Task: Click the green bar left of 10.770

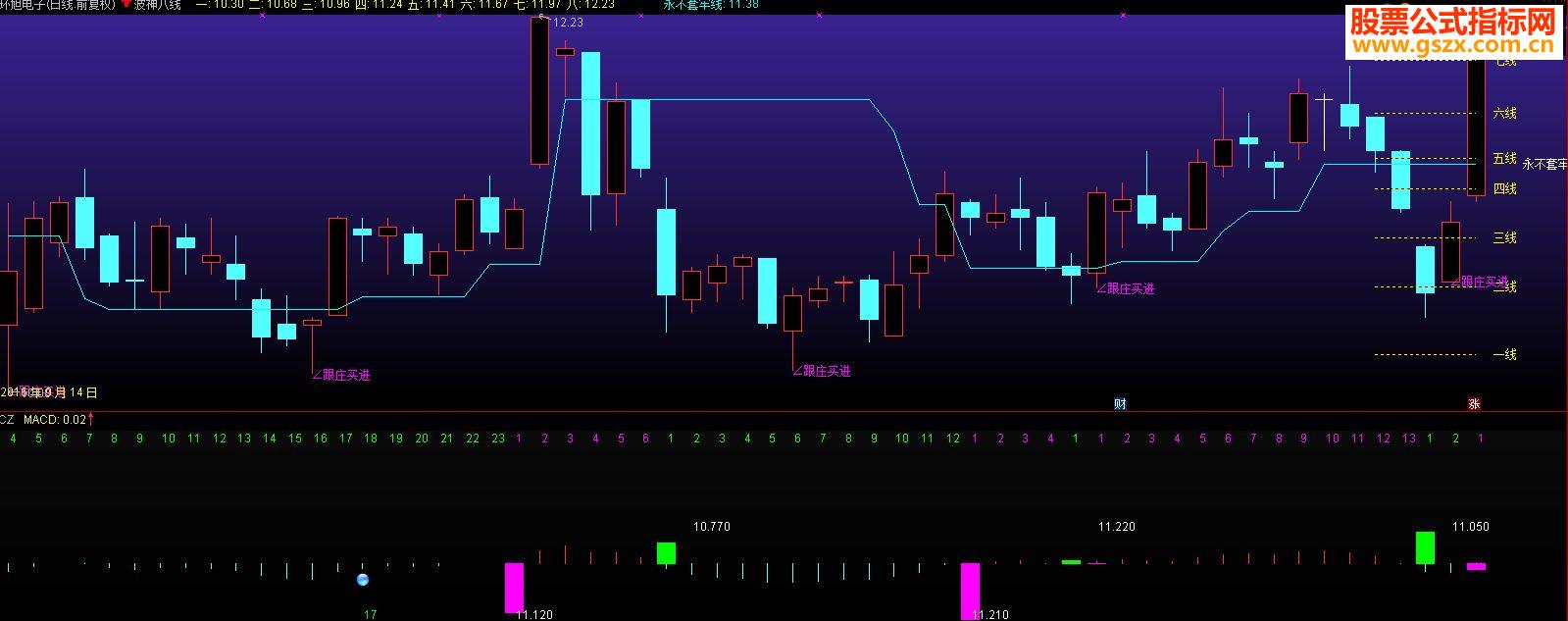Action: [x=666, y=553]
